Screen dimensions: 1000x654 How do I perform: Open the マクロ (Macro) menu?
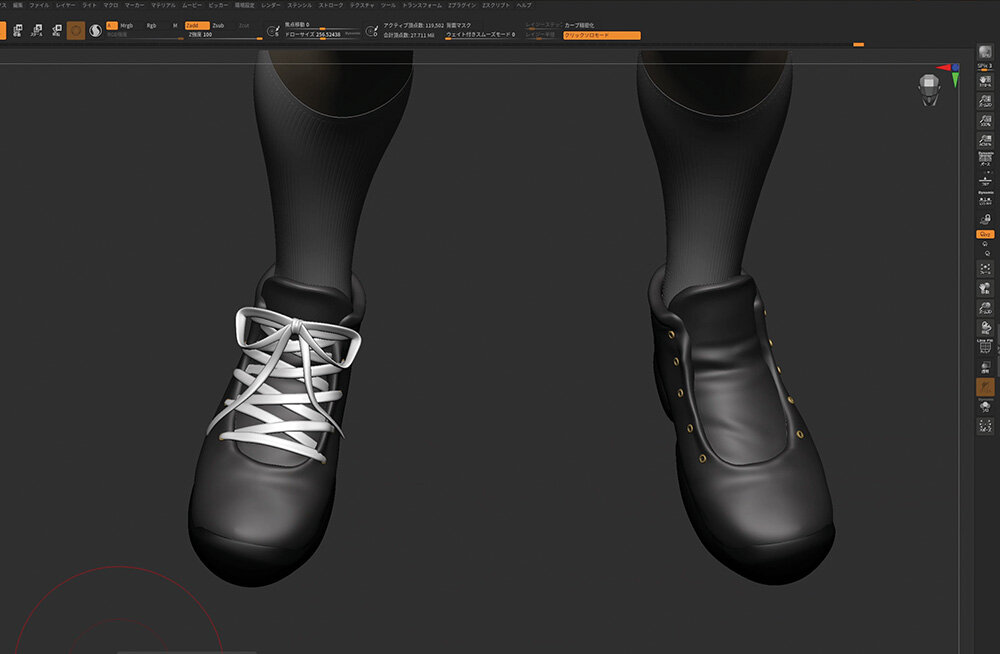coord(111,5)
